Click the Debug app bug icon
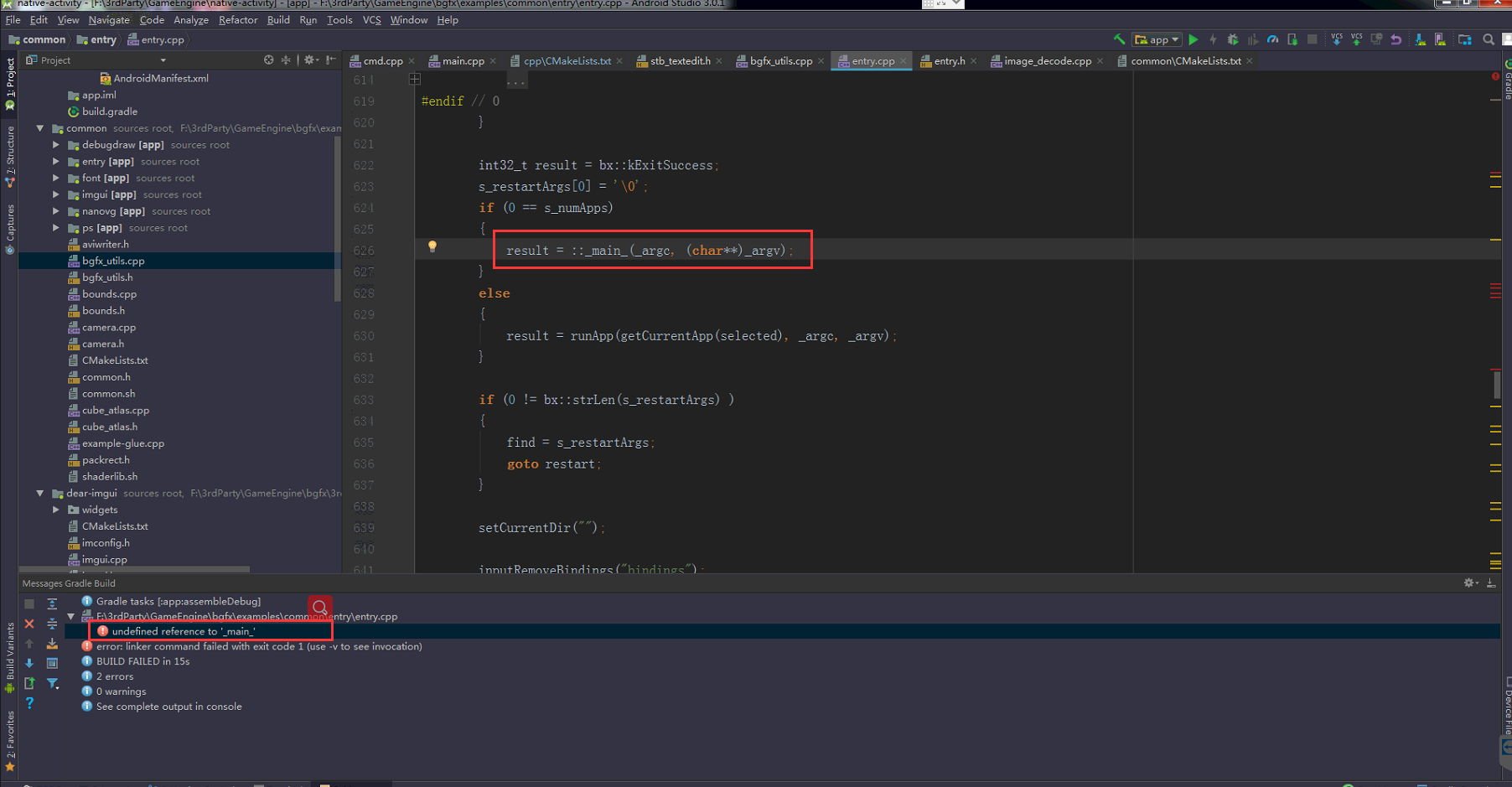The image size is (1512, 787). [x=1233, y=39]
